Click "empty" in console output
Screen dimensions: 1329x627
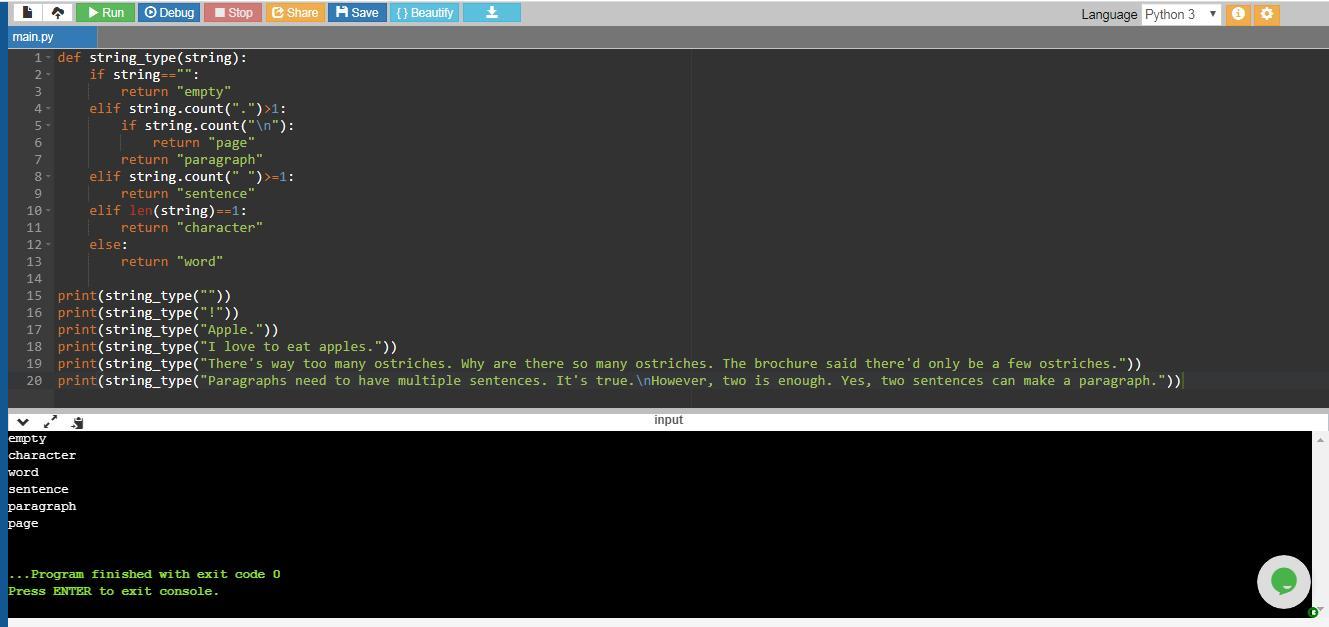click(x=27, y=438)
